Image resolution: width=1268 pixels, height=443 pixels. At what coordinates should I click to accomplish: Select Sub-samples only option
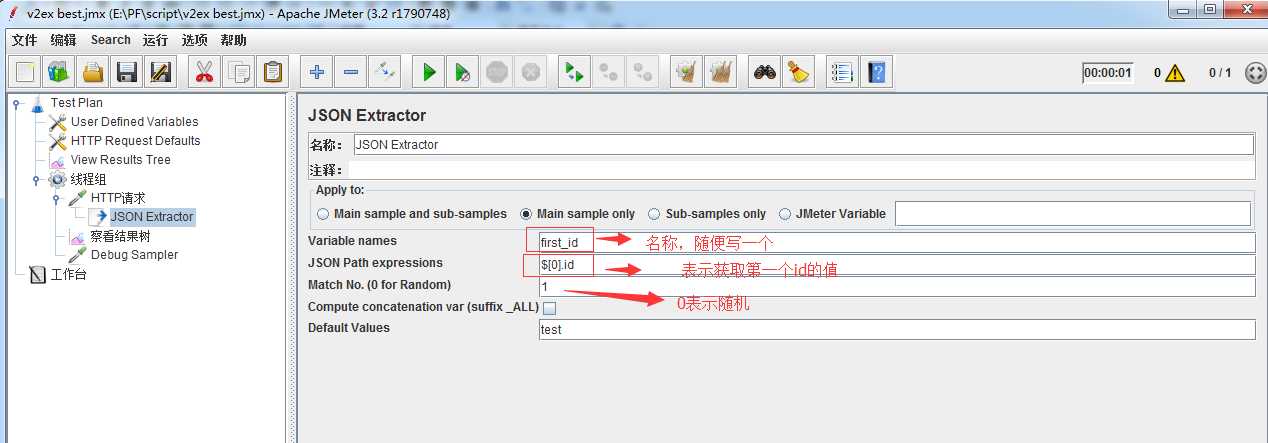pos(707,214)
